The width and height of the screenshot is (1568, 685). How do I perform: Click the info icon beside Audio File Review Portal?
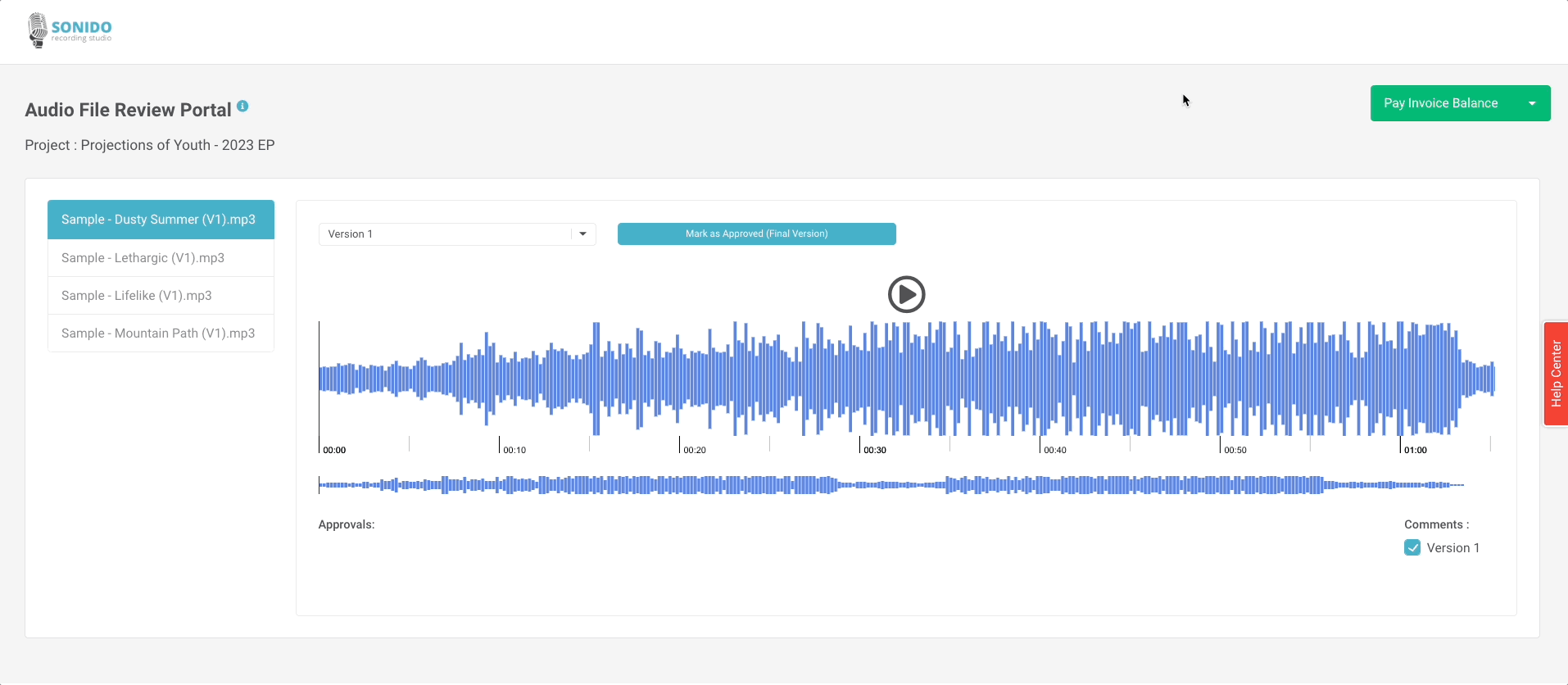coord(242,107)
